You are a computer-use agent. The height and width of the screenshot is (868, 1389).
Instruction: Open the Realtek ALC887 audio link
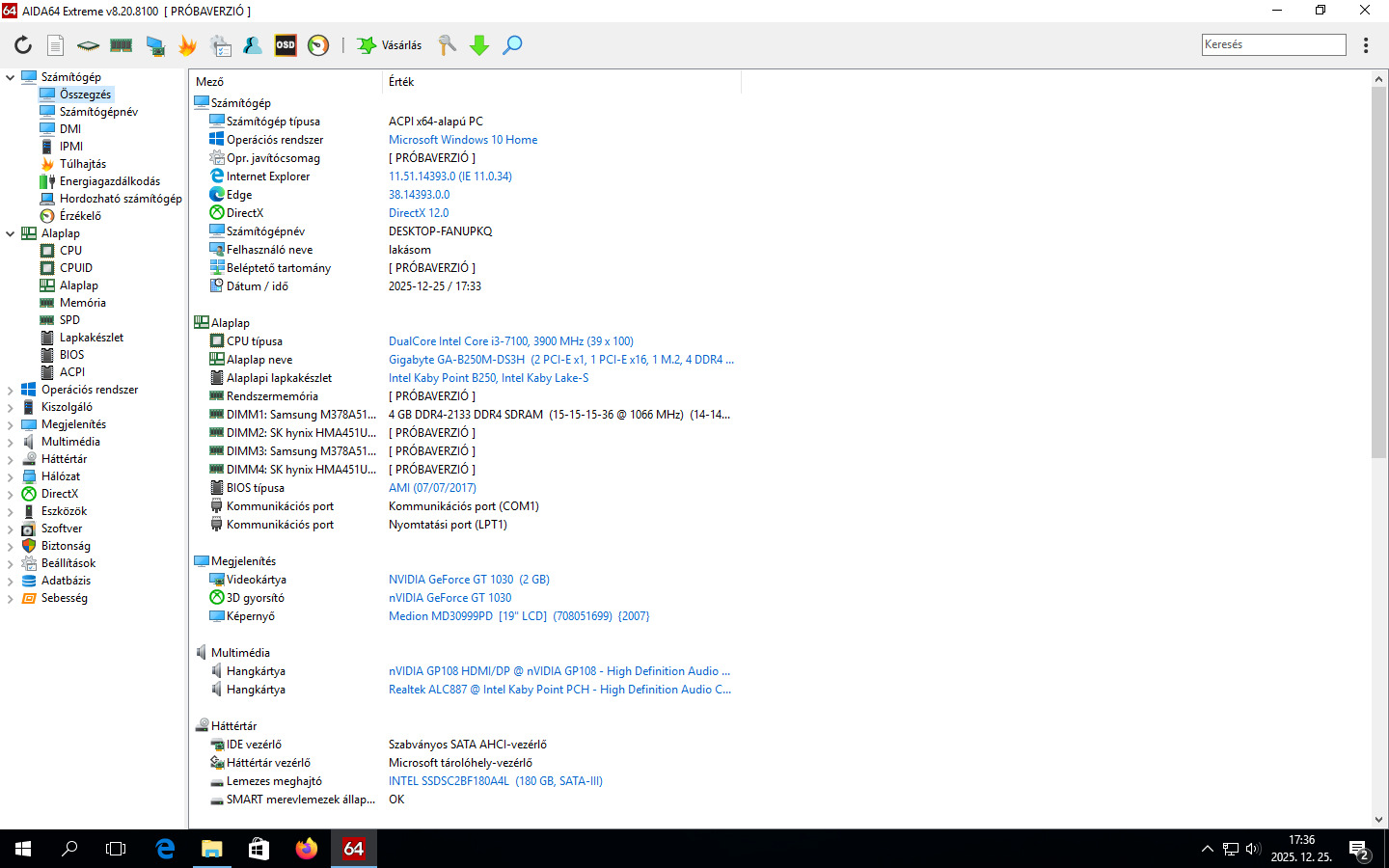[559, 690]
